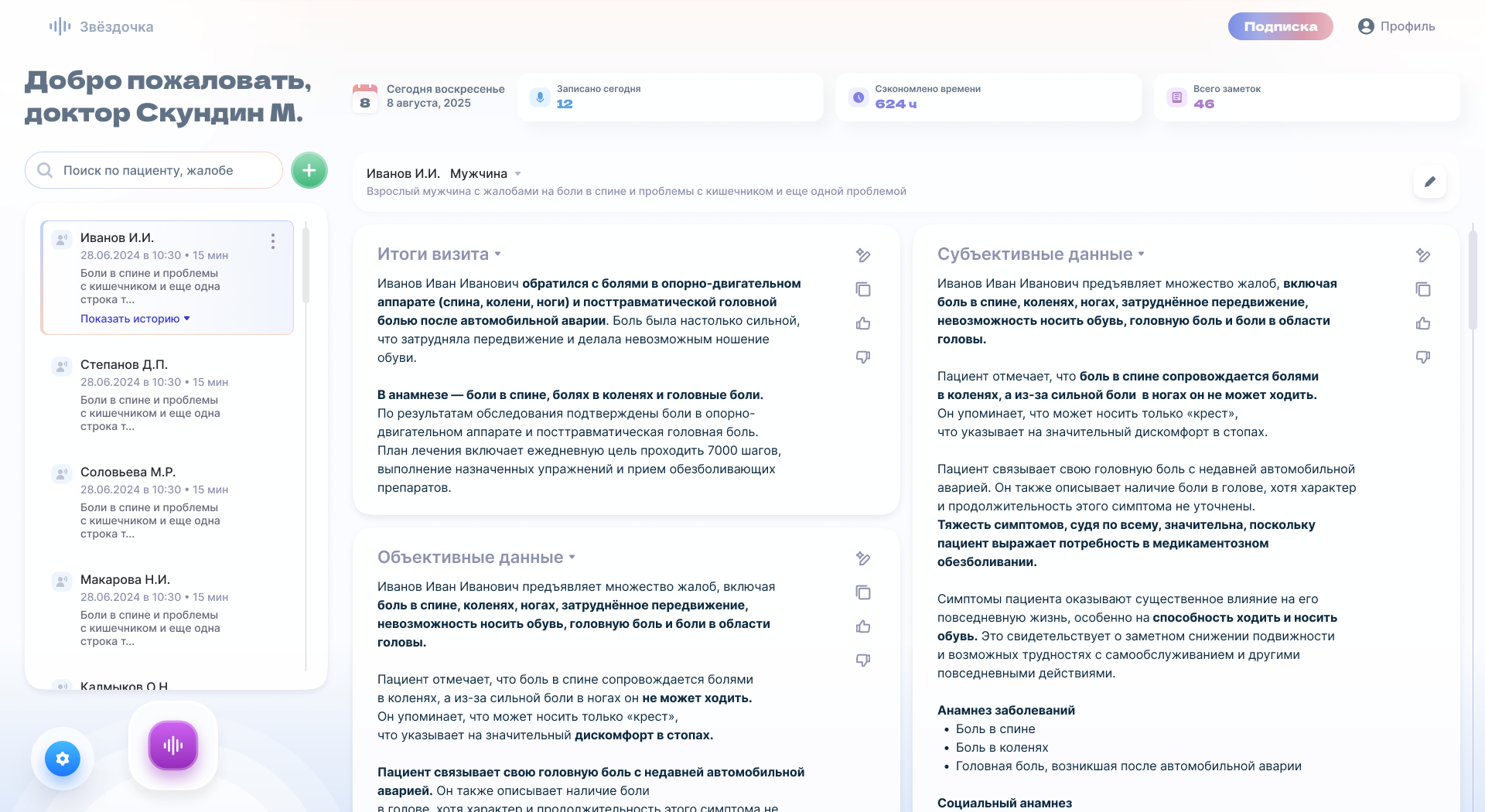Click the notes icon in Всего заметок

click(1176, 97)
